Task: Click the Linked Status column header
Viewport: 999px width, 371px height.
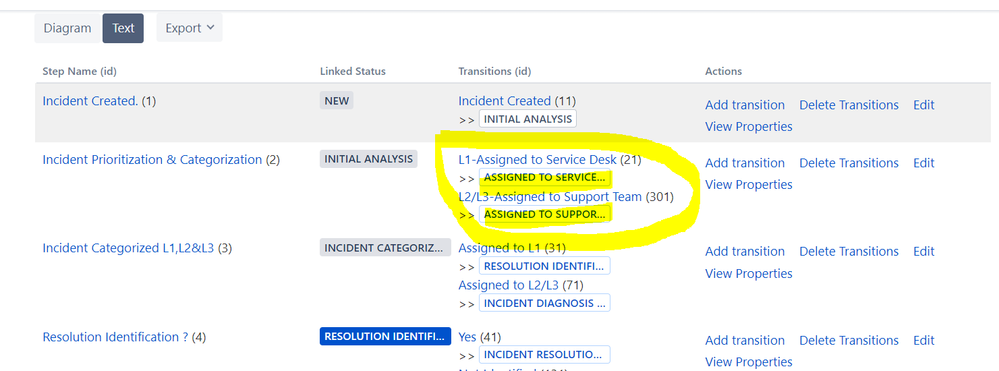Action: [x=352, y=71]
